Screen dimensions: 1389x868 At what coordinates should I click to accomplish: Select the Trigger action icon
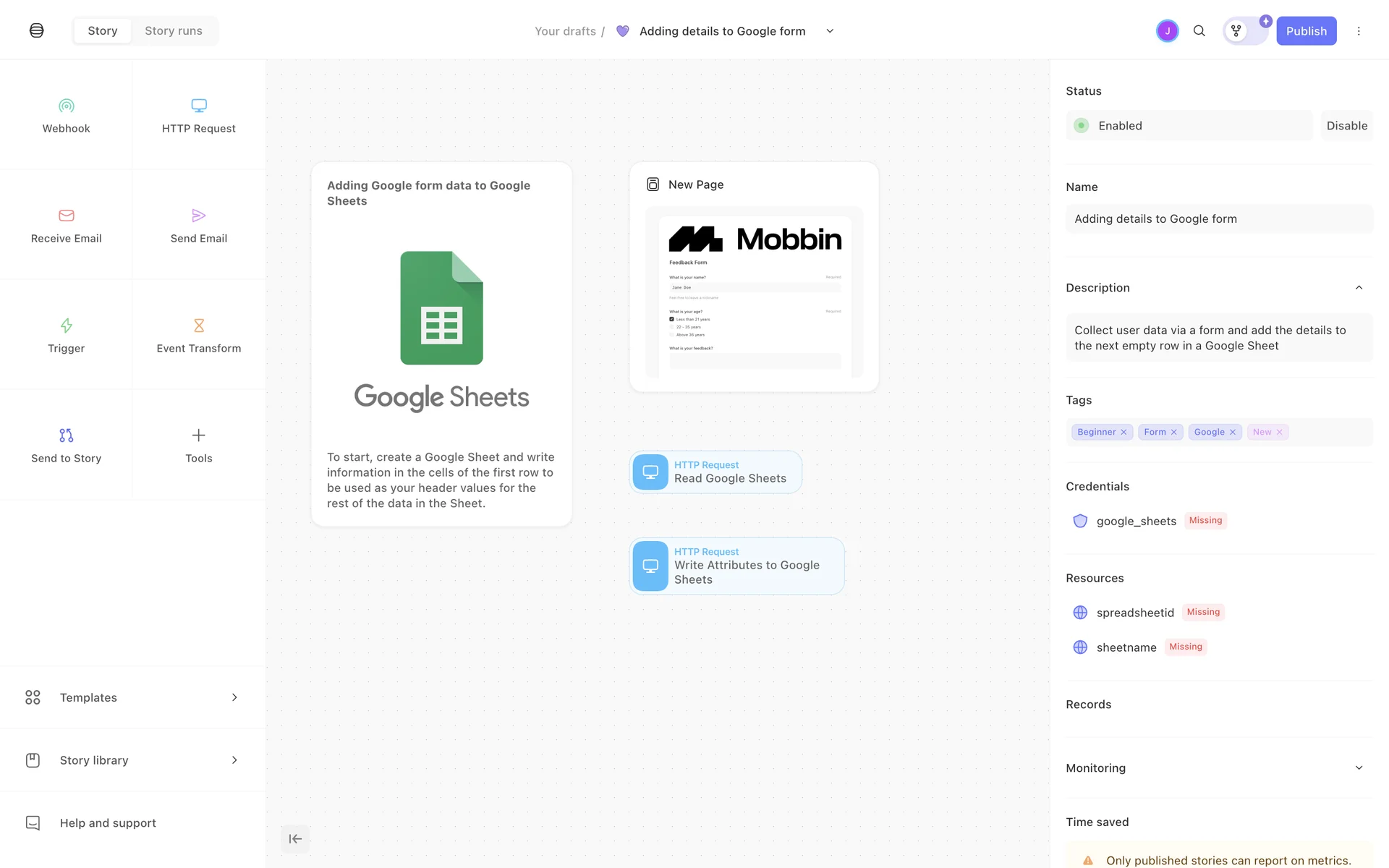pyautogui.click(x=66, y=325)
